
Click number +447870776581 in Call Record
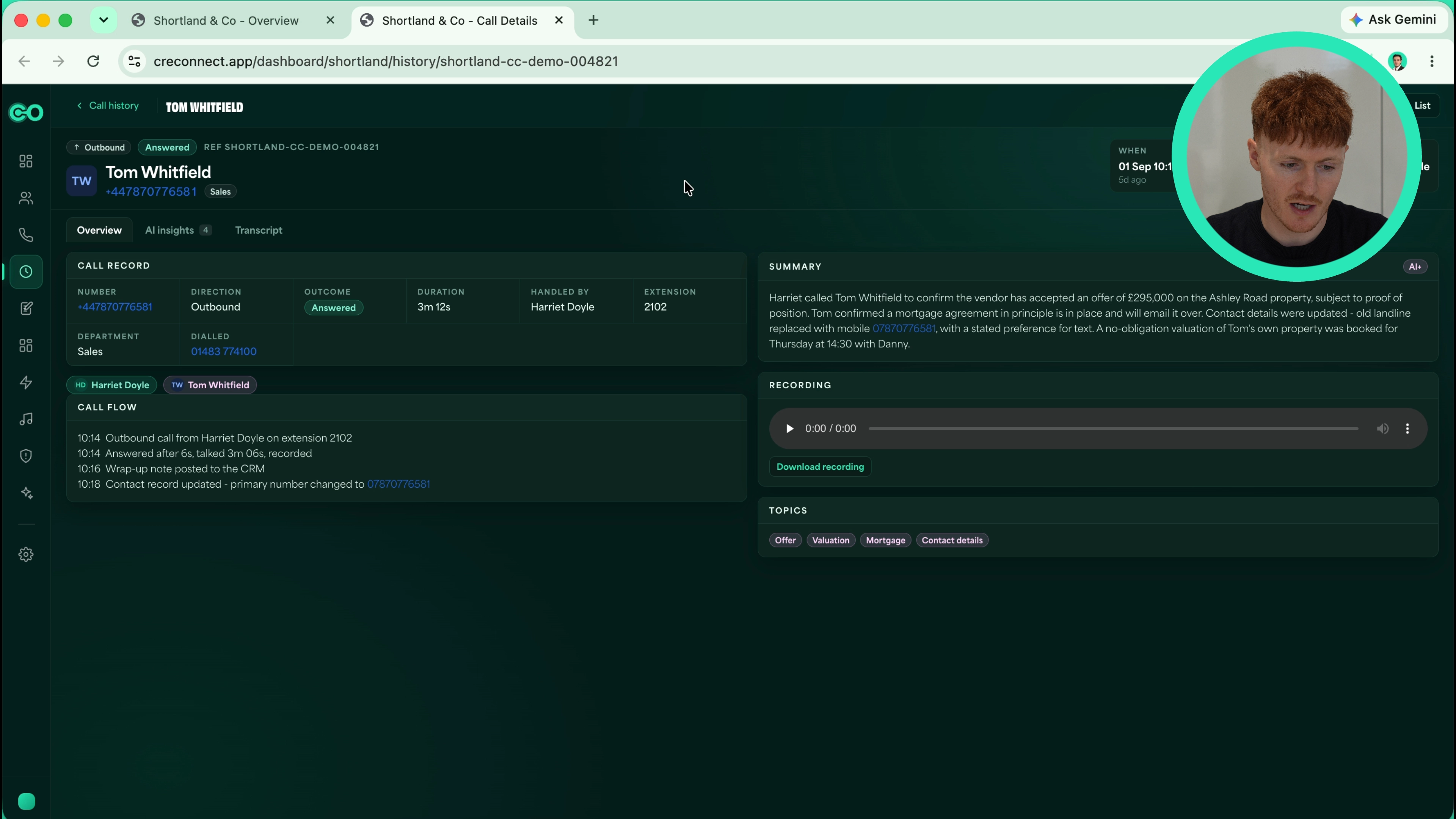point(115,307)
